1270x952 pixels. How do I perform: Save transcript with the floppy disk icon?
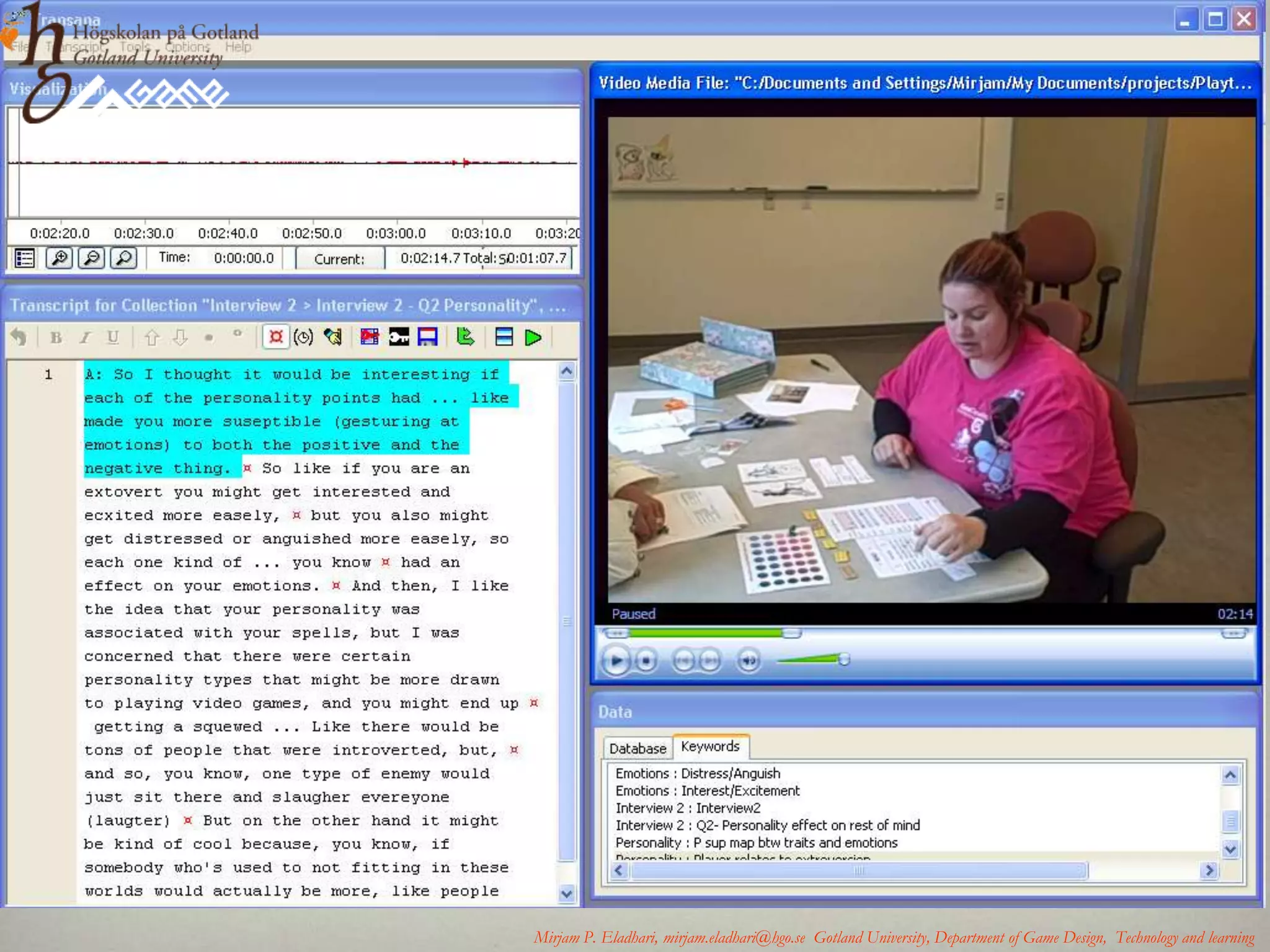coord(427,337)
